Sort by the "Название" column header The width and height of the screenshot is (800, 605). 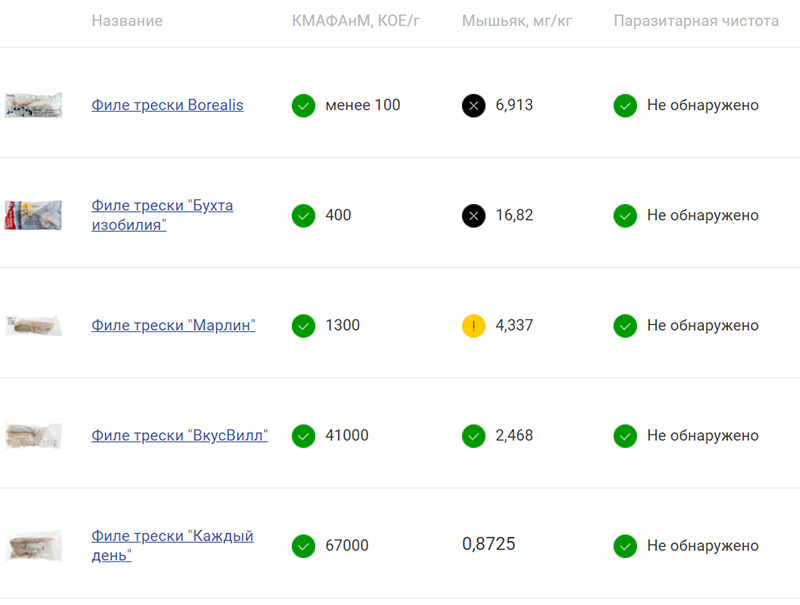[x=126, y=21]
